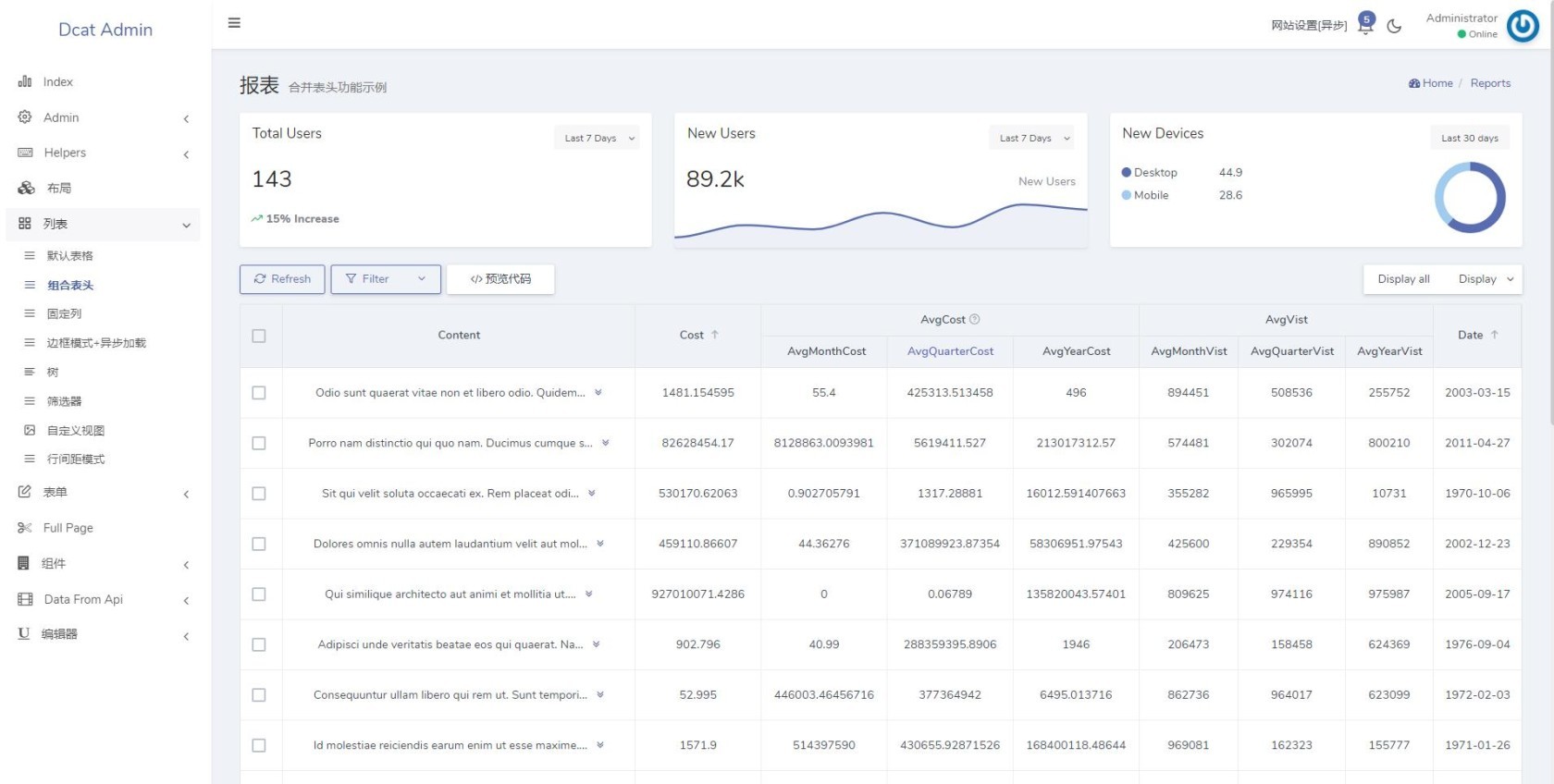Select checkbox for 'Porro nam distinctio' row
Image resolution: width=1554 pixels, height=784 pixels.
click(259, 444)
